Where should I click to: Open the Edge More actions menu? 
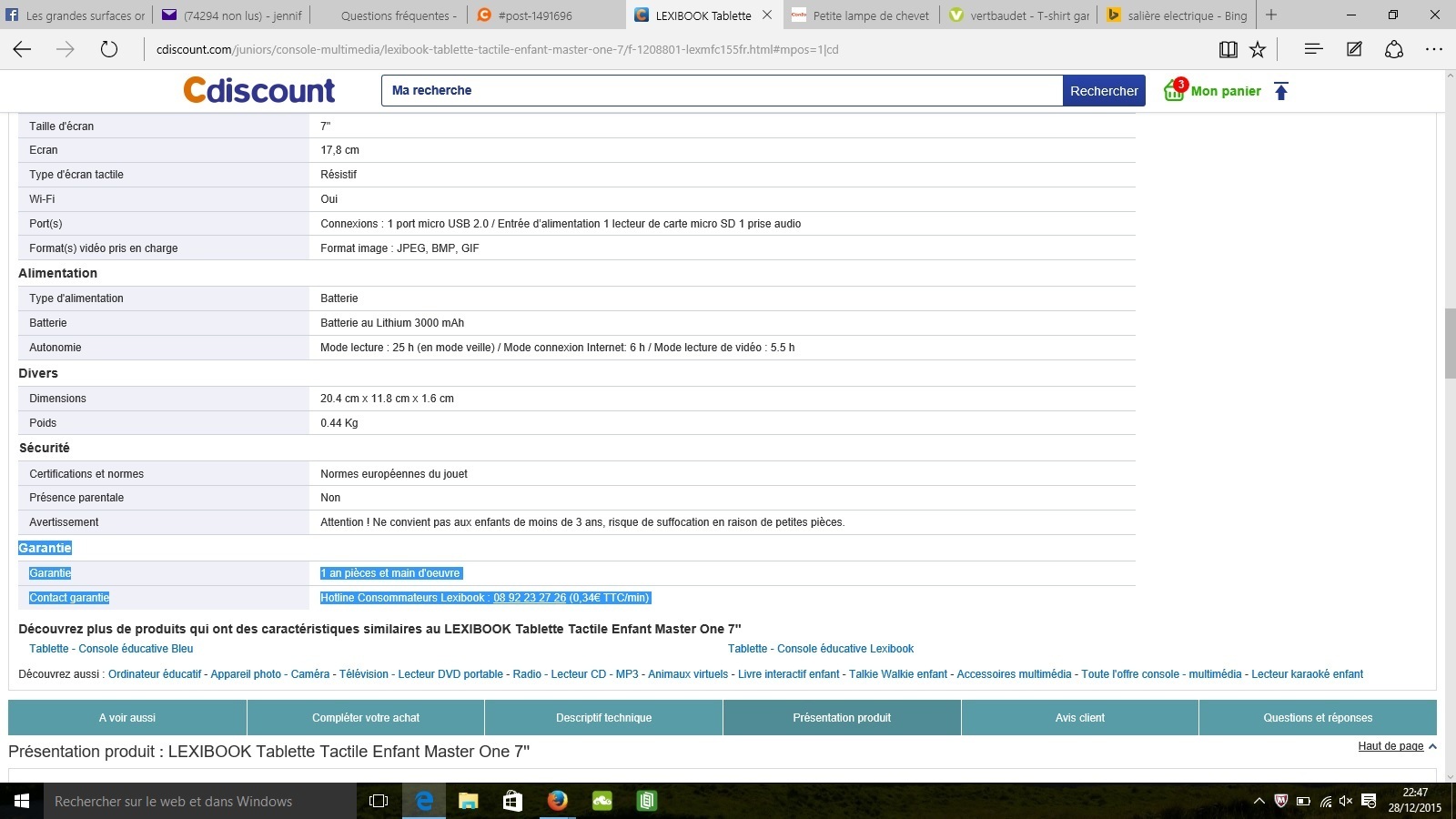pyautogui.click(x=1433, y=49)
